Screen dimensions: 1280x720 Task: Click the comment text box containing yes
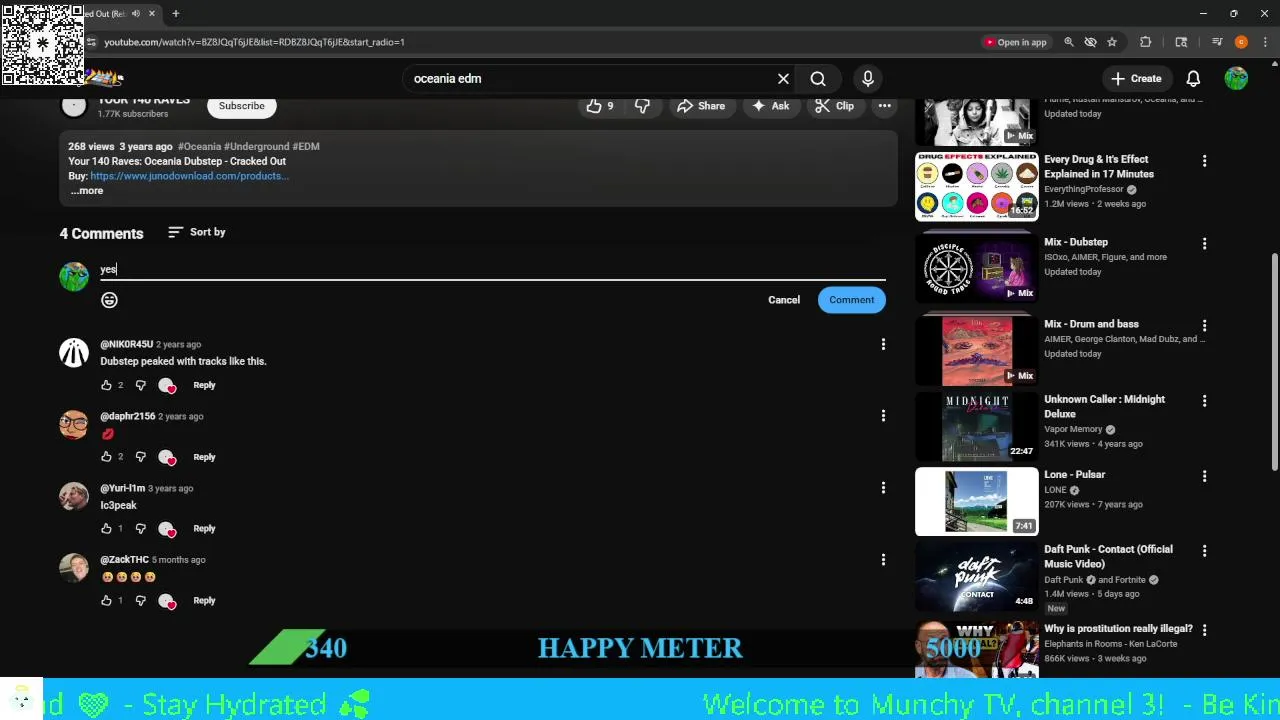pyautogui.click(x=492, y=269)
